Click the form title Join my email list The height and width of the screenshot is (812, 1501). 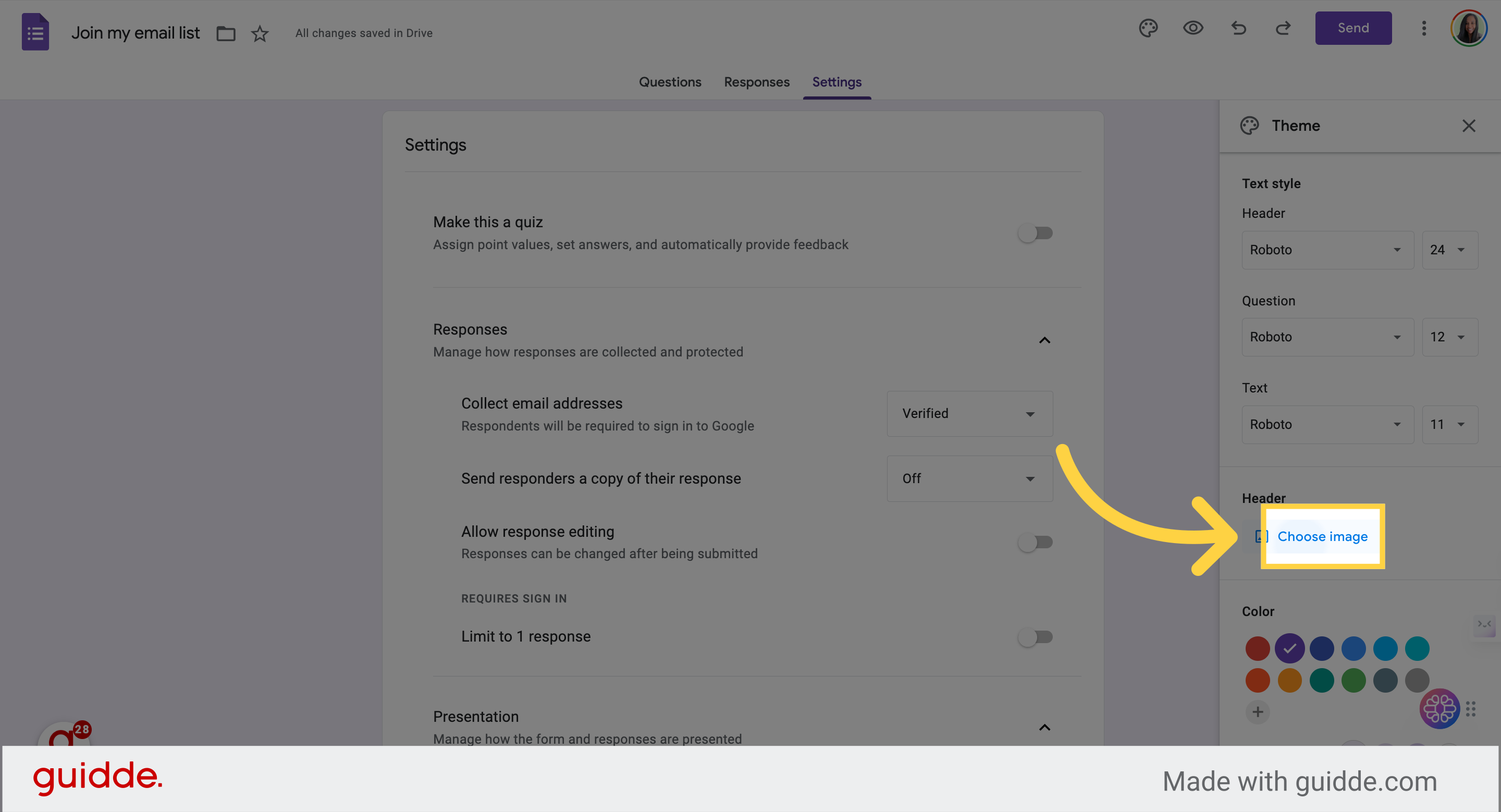pyautogui.click(x=135, y=33)
